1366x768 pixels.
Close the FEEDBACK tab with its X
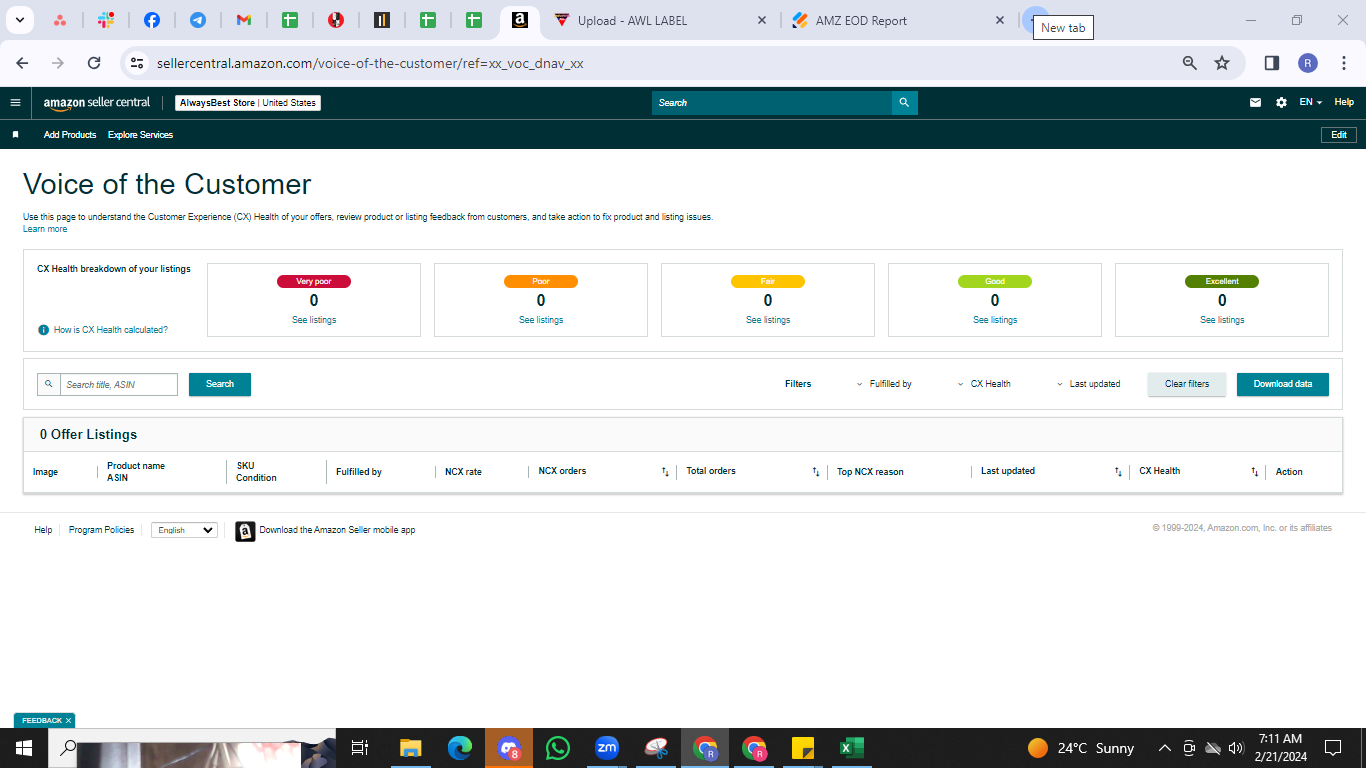tap(68, 720)
